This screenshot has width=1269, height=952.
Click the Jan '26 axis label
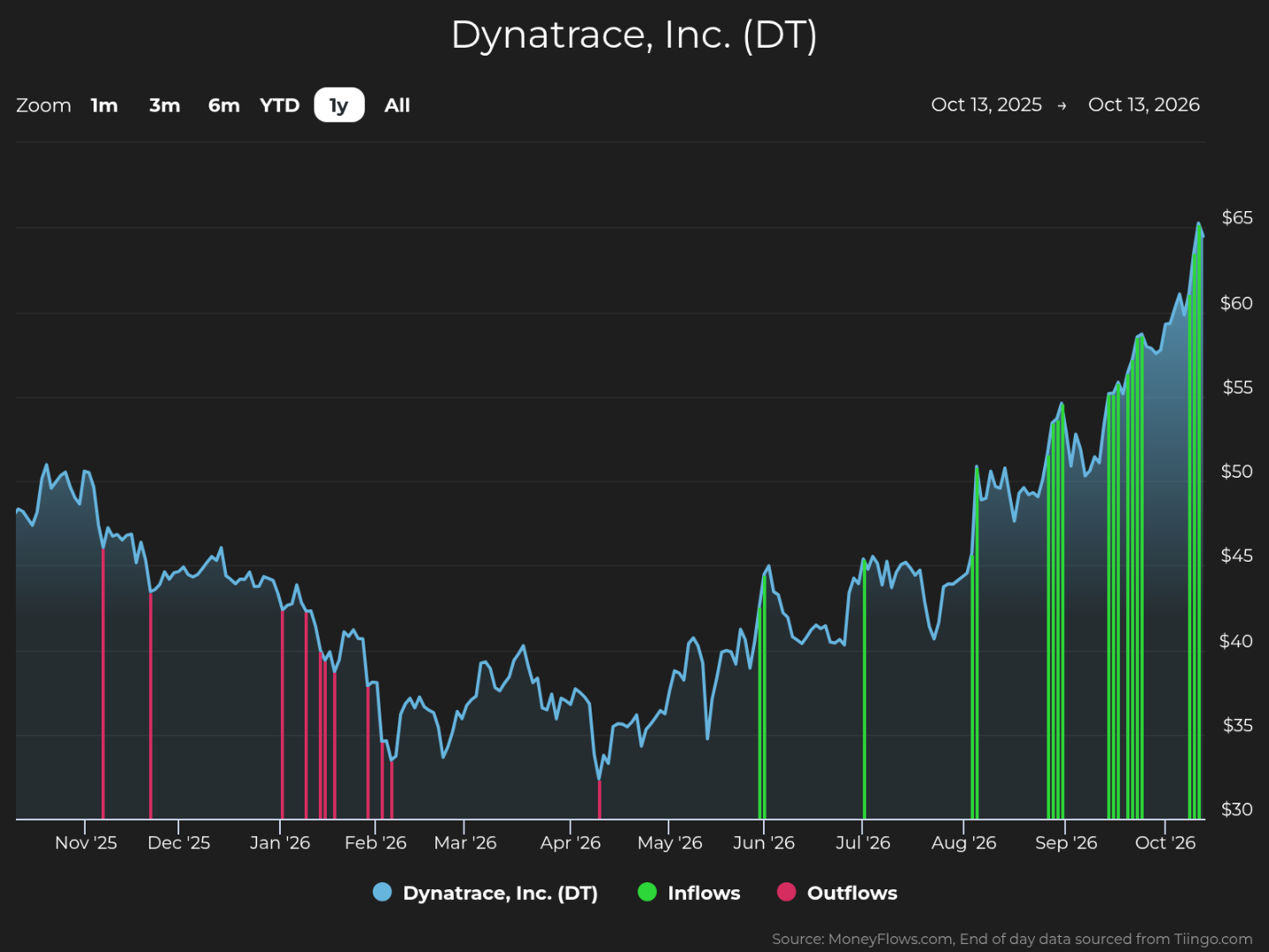coord(280,842)
